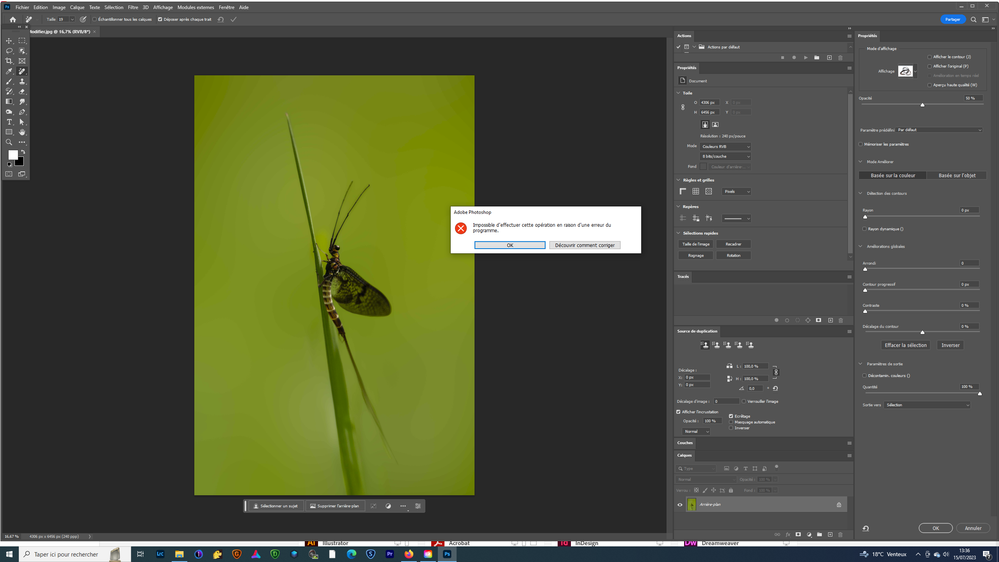This screenshot has width=999, height=562.
Task: Select the Lasso tool
Action: [10, 51]
